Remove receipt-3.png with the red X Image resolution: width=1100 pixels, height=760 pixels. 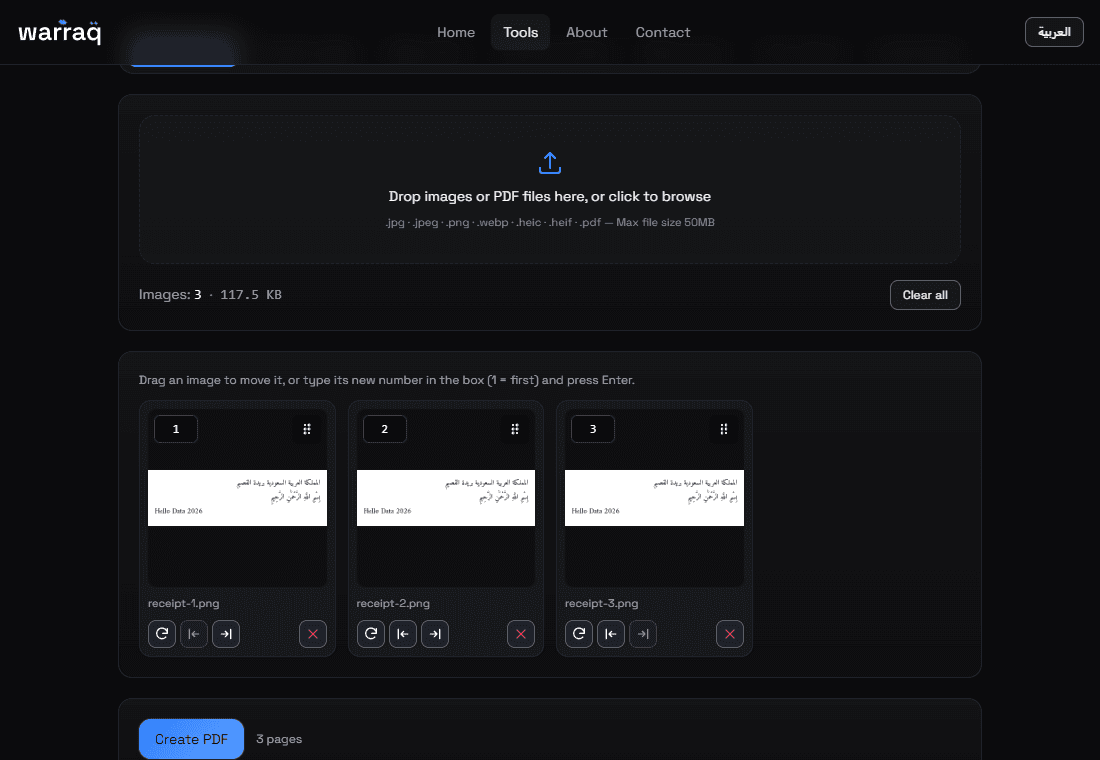tap(730, 634)
